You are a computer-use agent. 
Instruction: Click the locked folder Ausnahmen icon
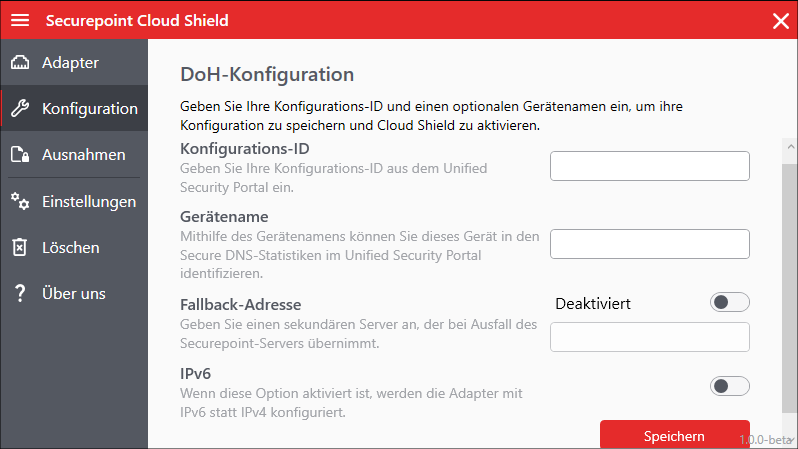[x=20, y=155]
